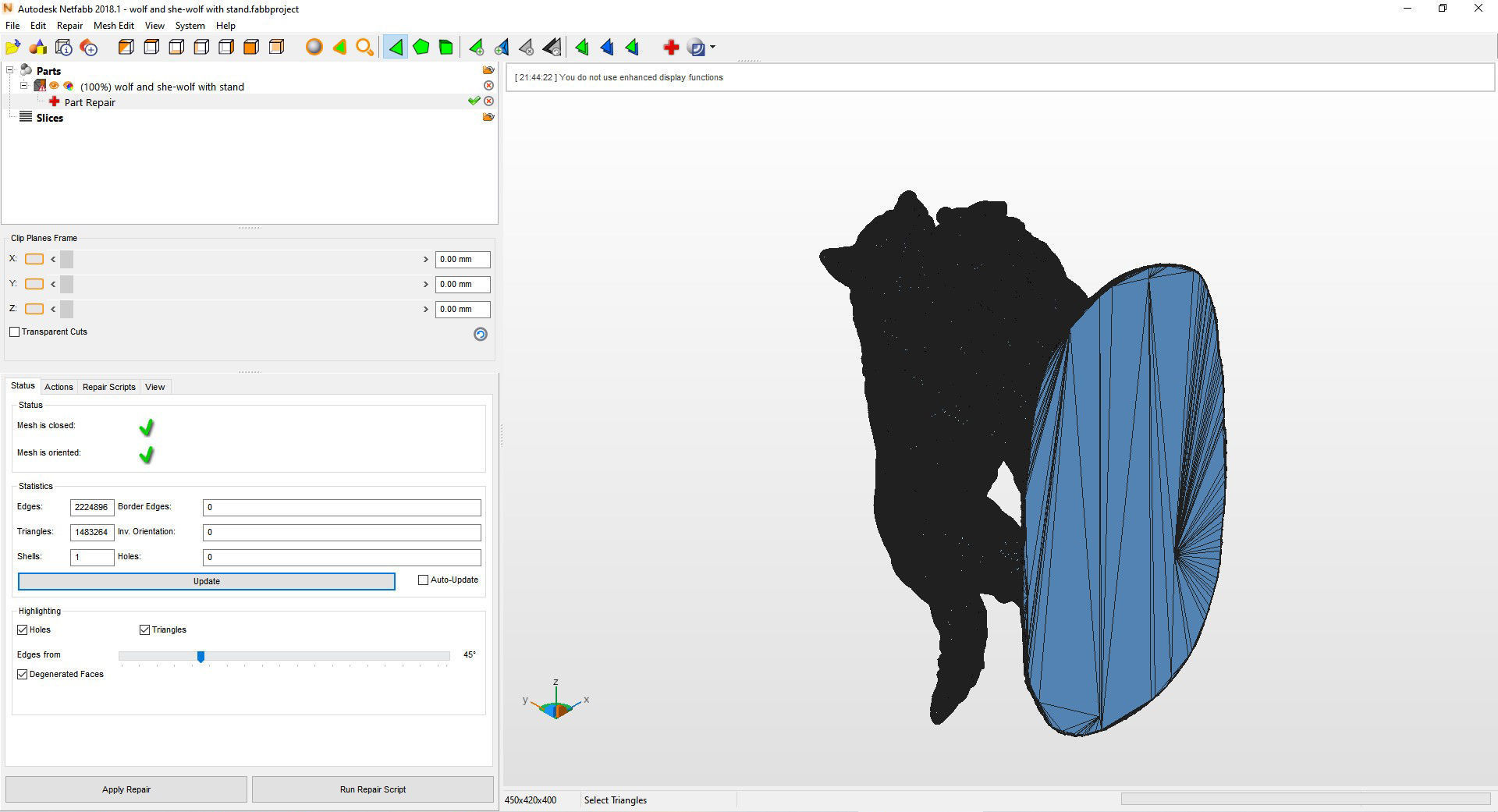
Task: Open the Mesh Edit menu
Action: point(114,26)
